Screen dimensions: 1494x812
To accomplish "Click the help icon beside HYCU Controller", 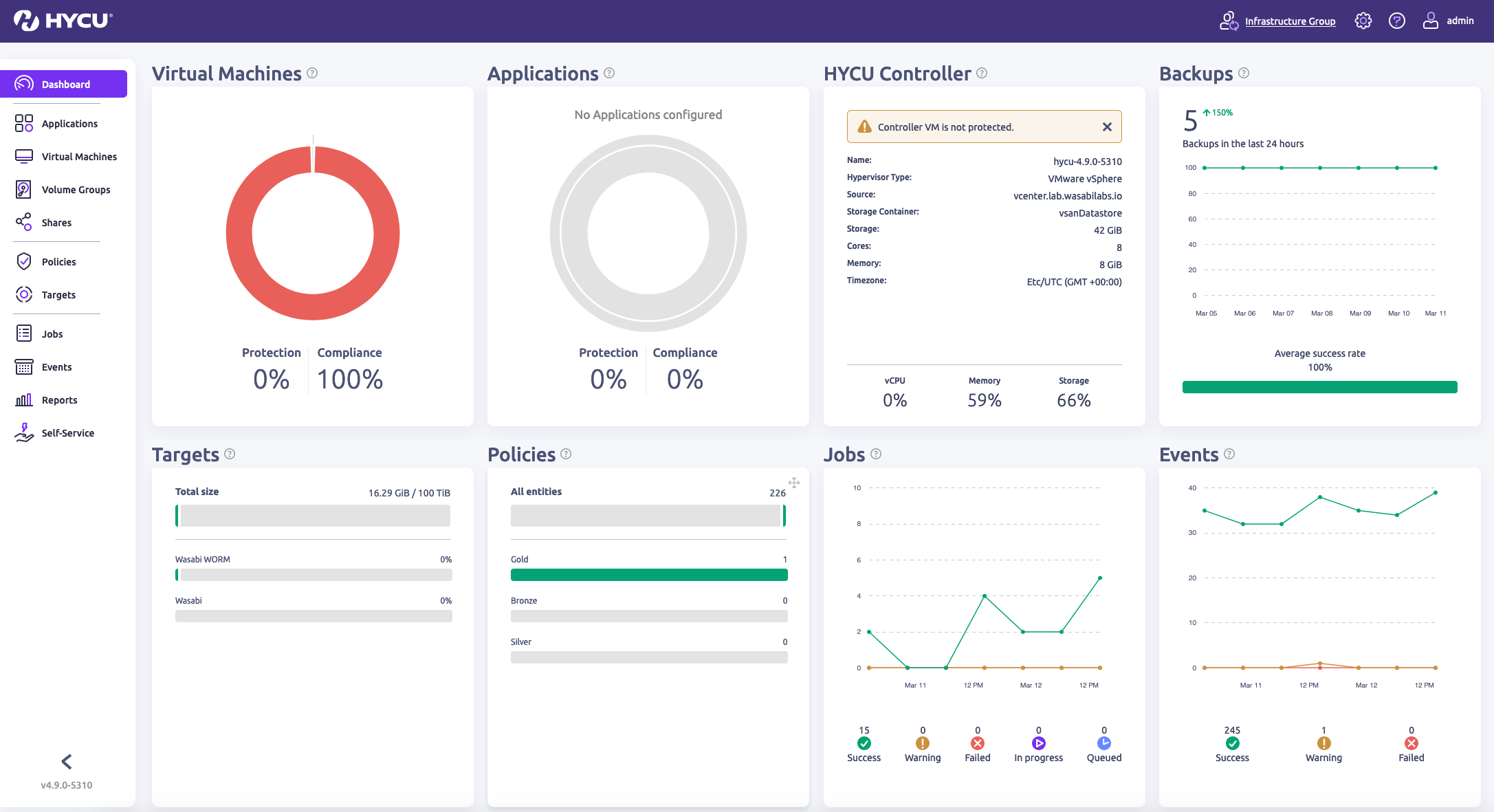I will (982, 73).
